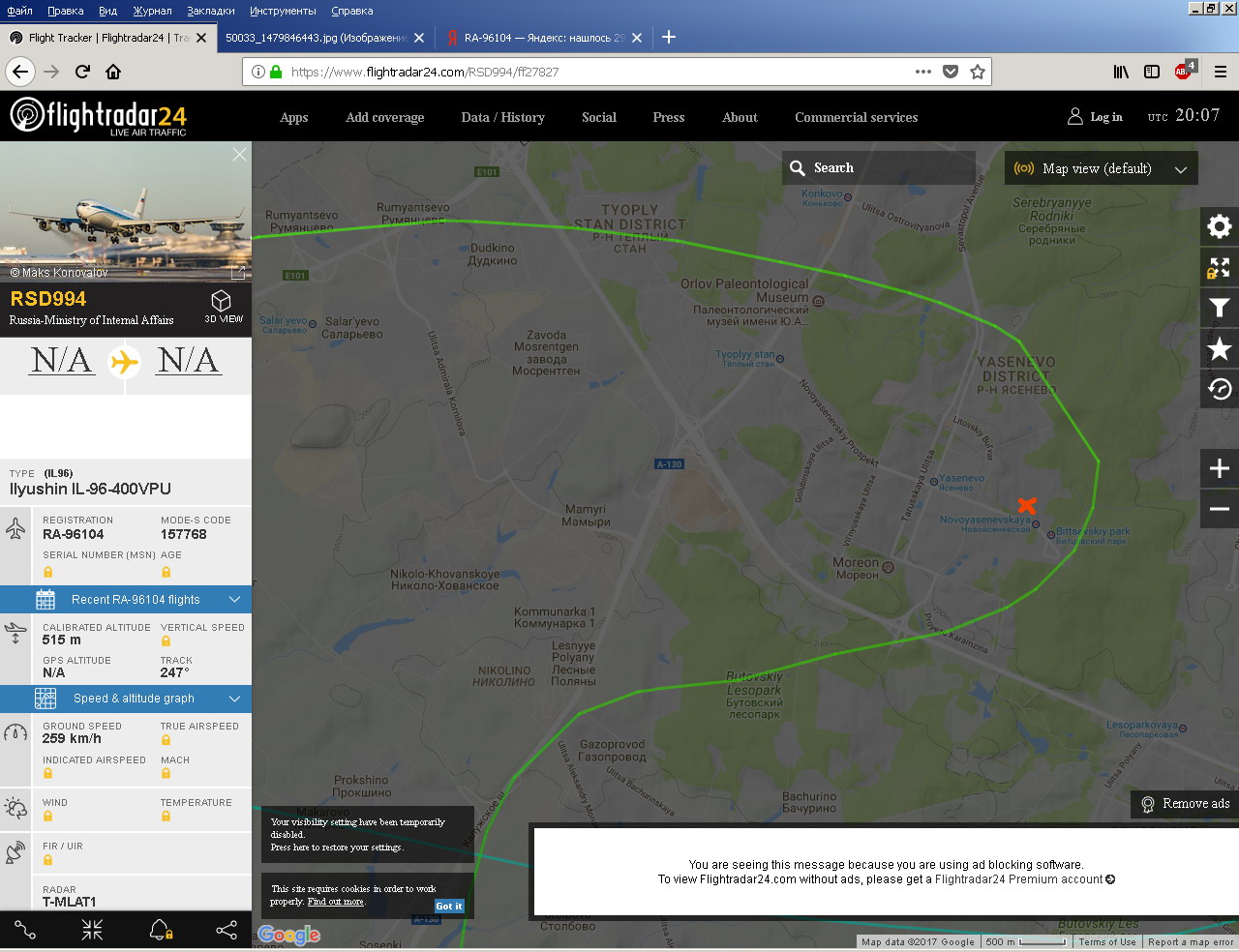Zoom in the map with plus button
The width and height of the screenshot is (1239, 952).
[x=1220, y=469]
